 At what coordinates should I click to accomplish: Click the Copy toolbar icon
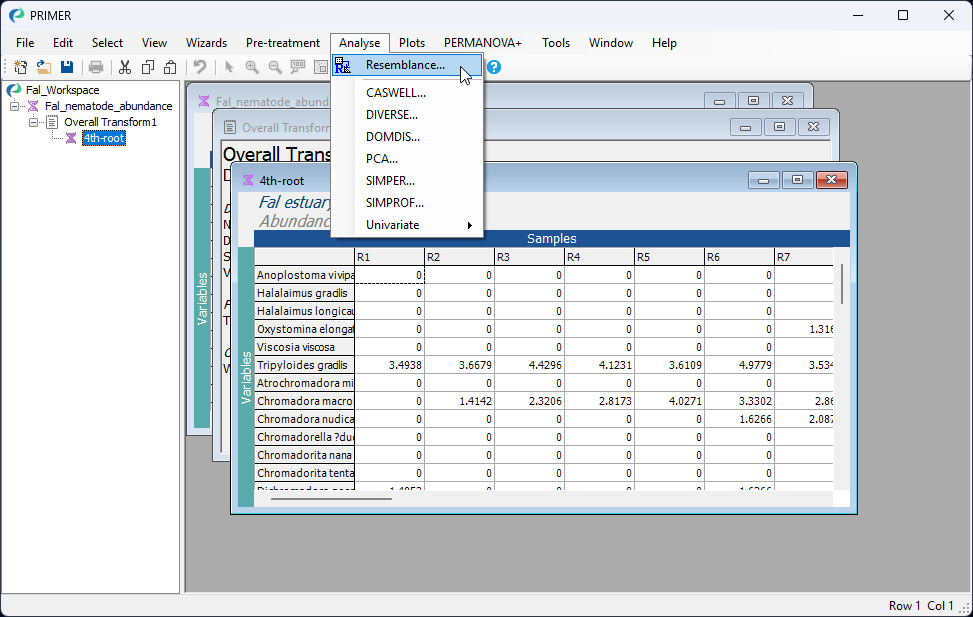(148, 67)
